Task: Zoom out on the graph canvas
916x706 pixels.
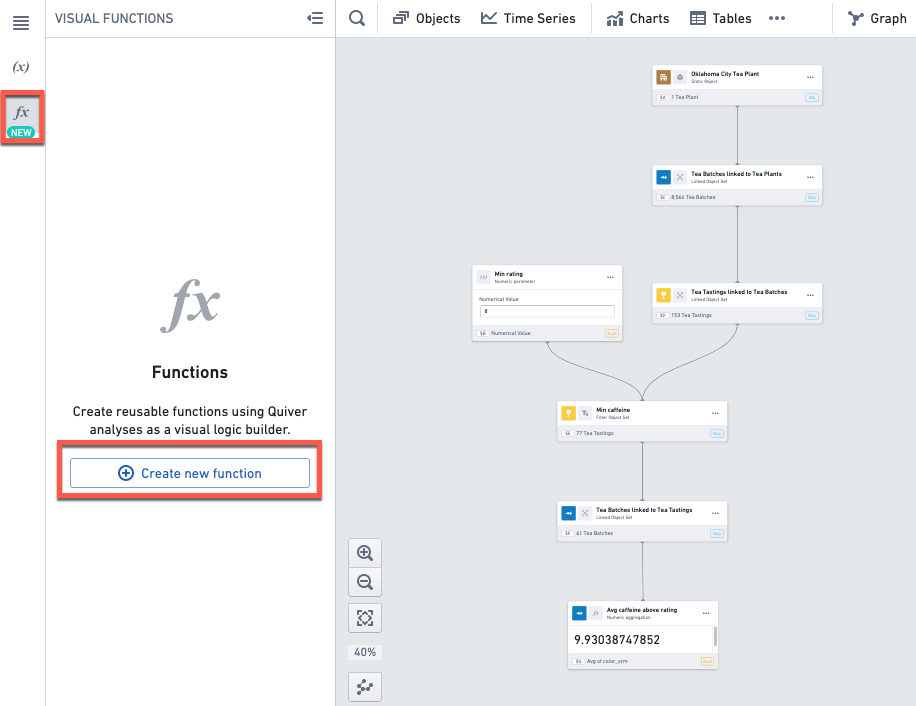Action: 365,582
